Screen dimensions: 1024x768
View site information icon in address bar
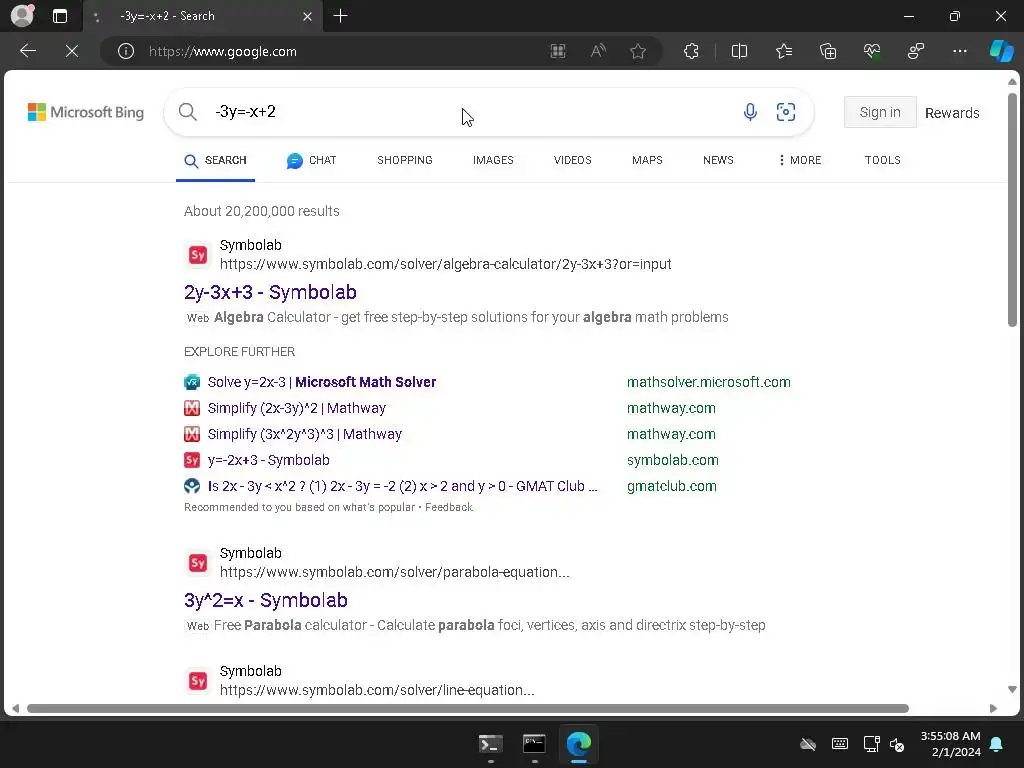[126, 51]
